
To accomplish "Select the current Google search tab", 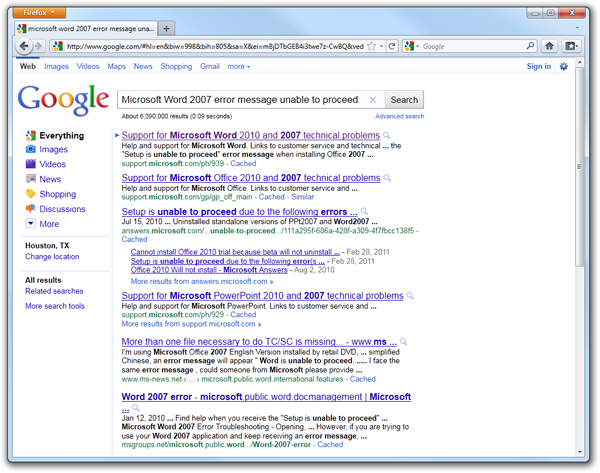I will 86,29.
